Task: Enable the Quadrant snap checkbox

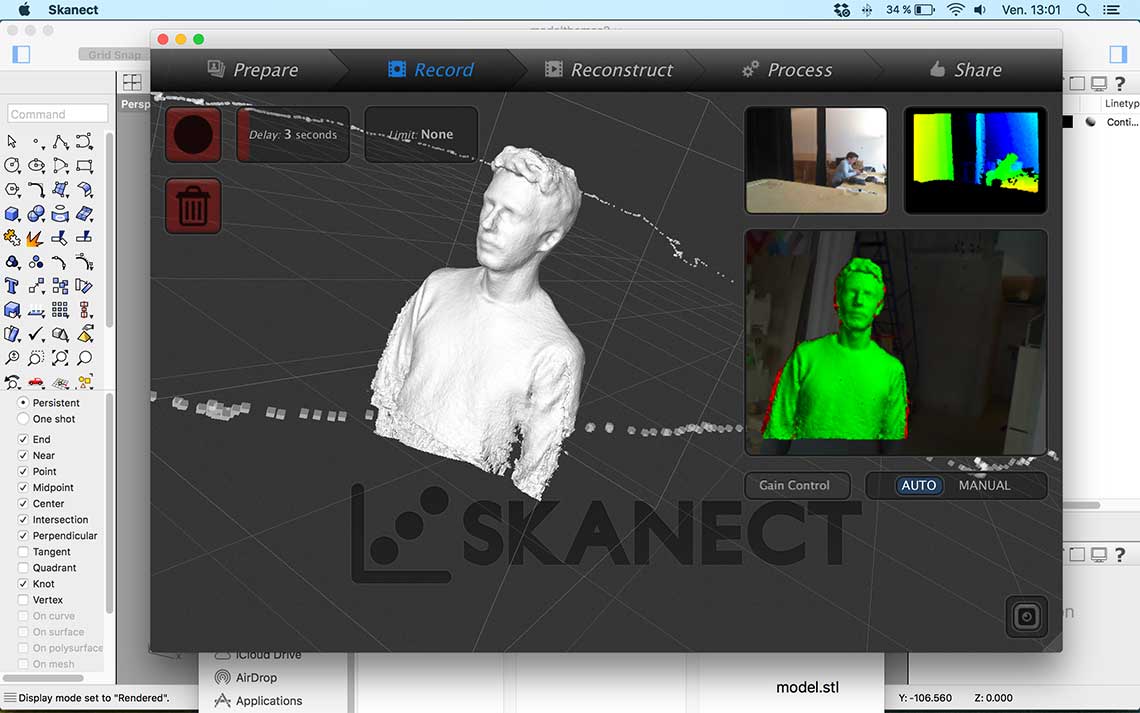Action: tap(23, 568)
